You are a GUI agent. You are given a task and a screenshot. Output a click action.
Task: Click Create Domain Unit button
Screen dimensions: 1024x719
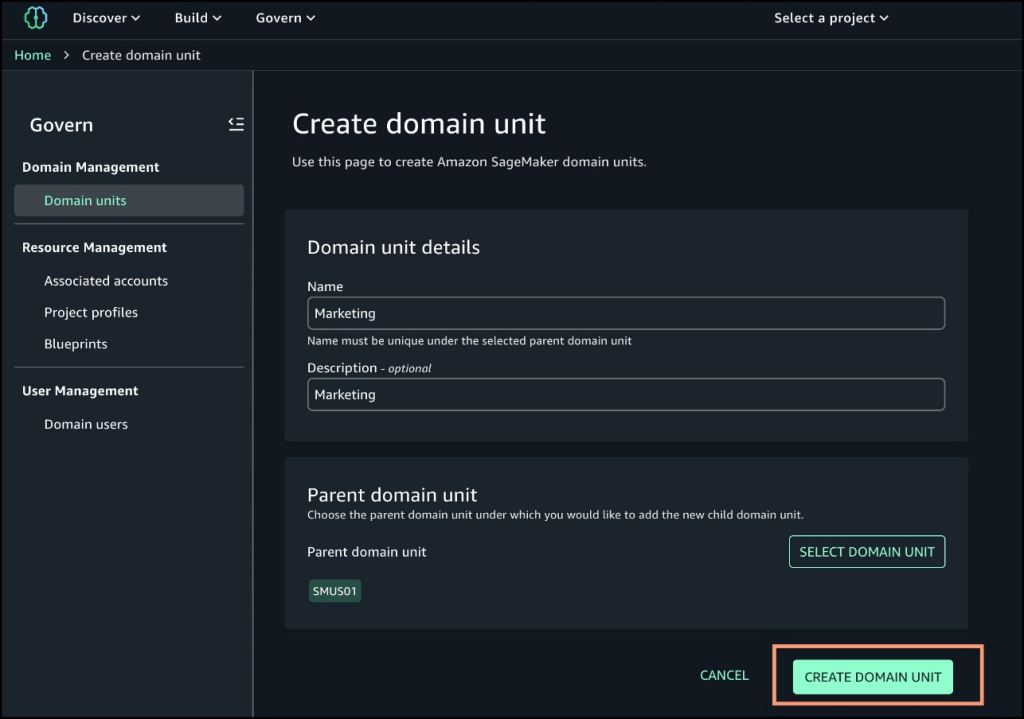click(x=872, y=677)
